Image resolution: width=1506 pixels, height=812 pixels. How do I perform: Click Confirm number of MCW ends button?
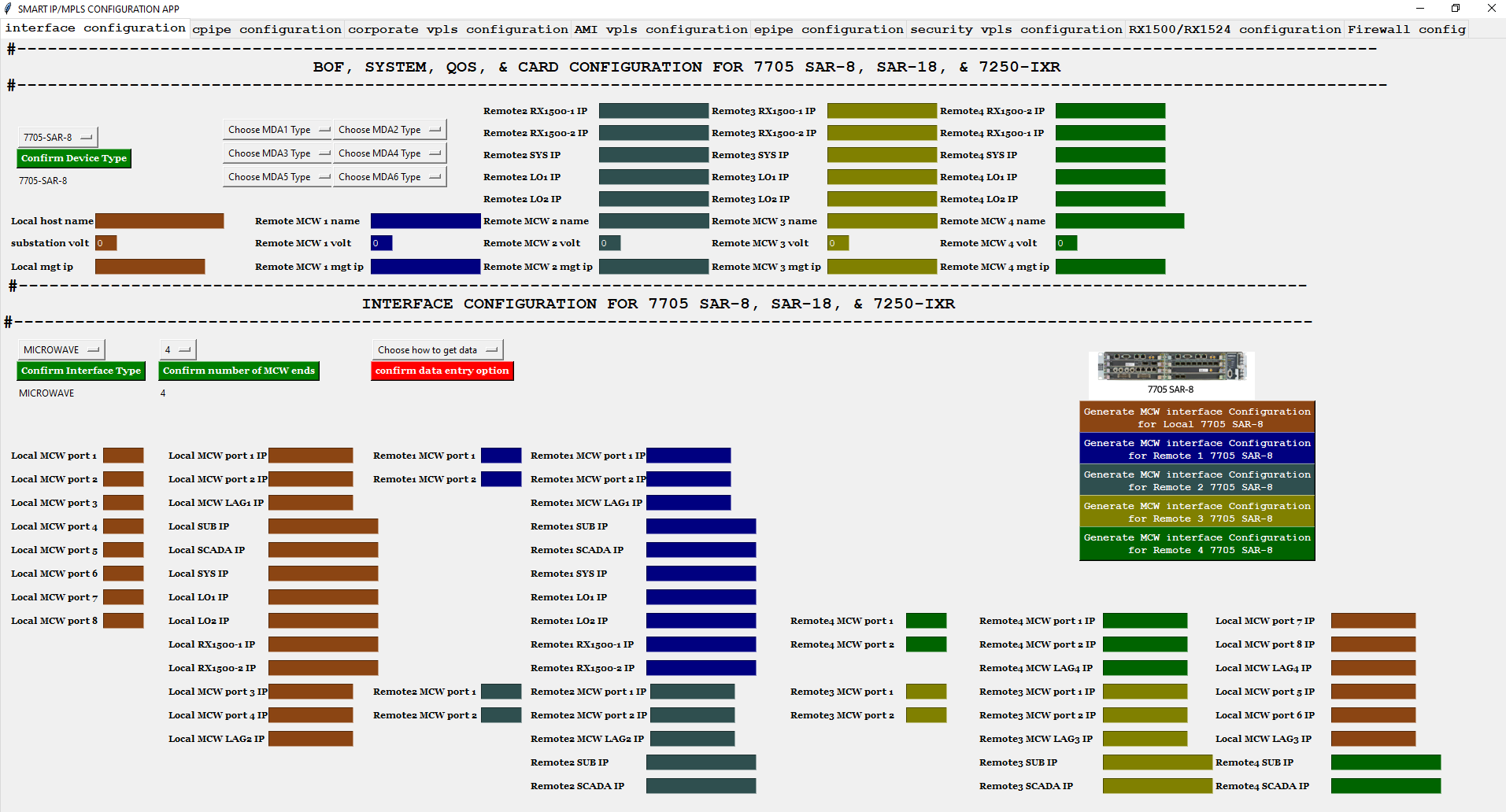(239, 371)
